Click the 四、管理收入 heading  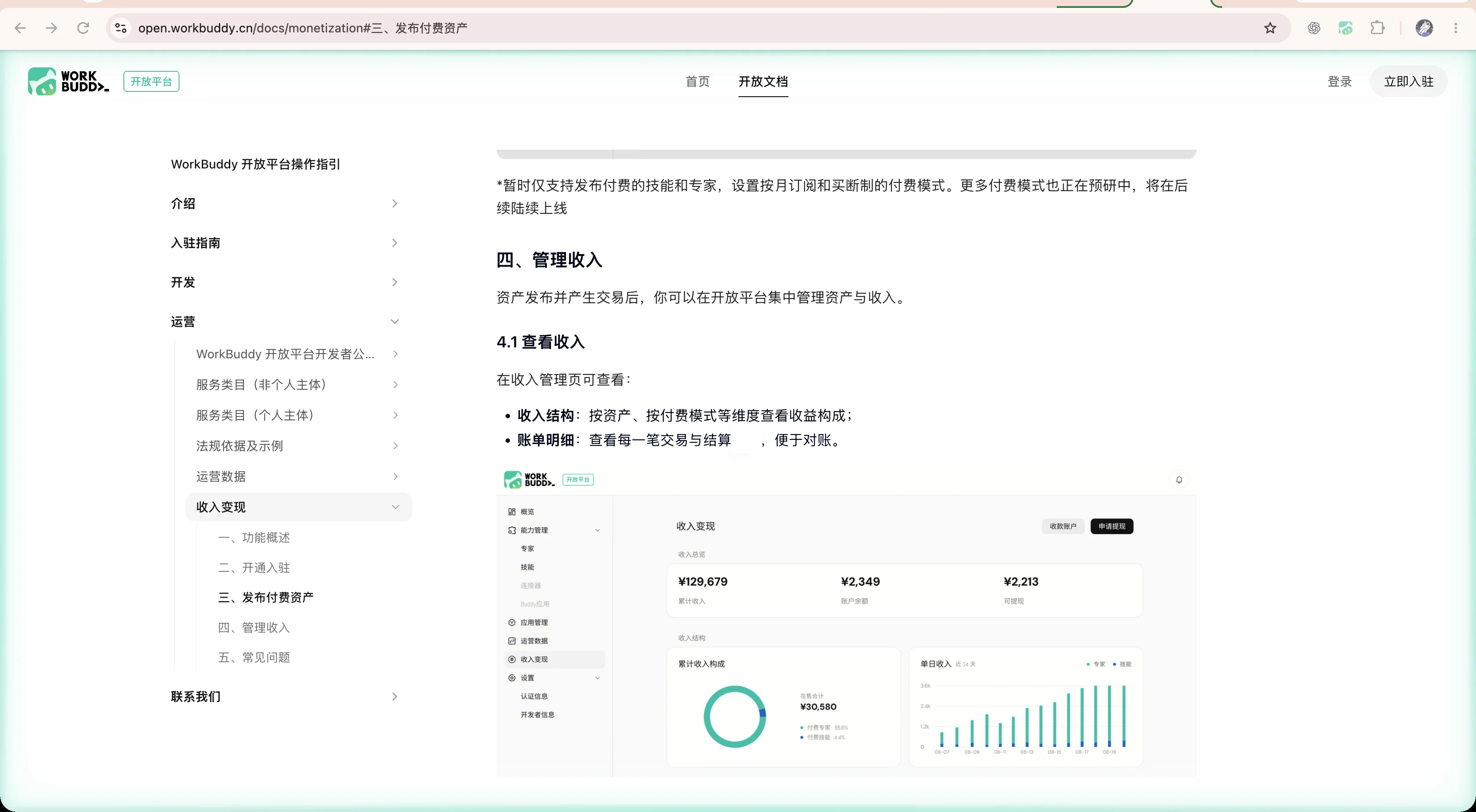click(549, 260)
